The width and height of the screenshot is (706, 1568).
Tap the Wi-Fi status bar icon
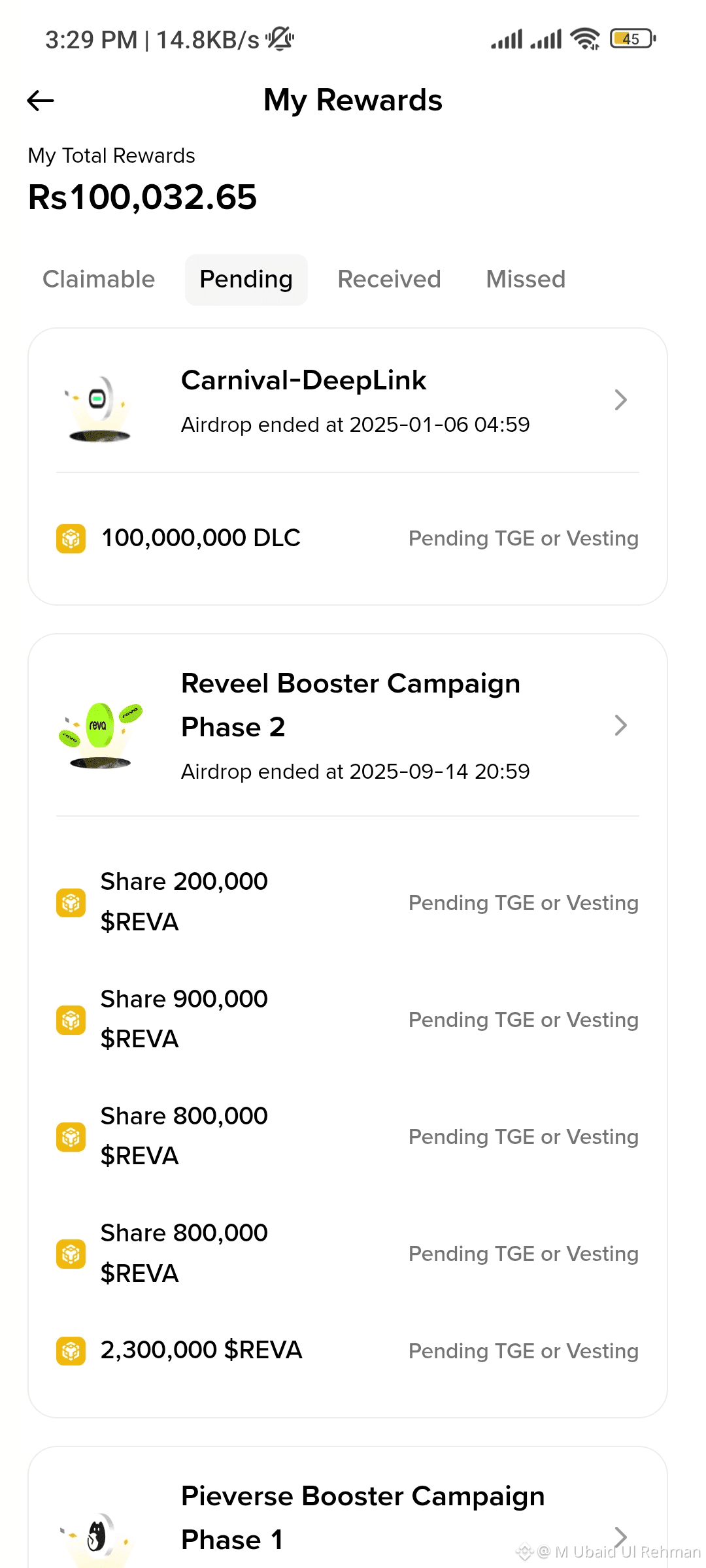[x=584, y=39]
